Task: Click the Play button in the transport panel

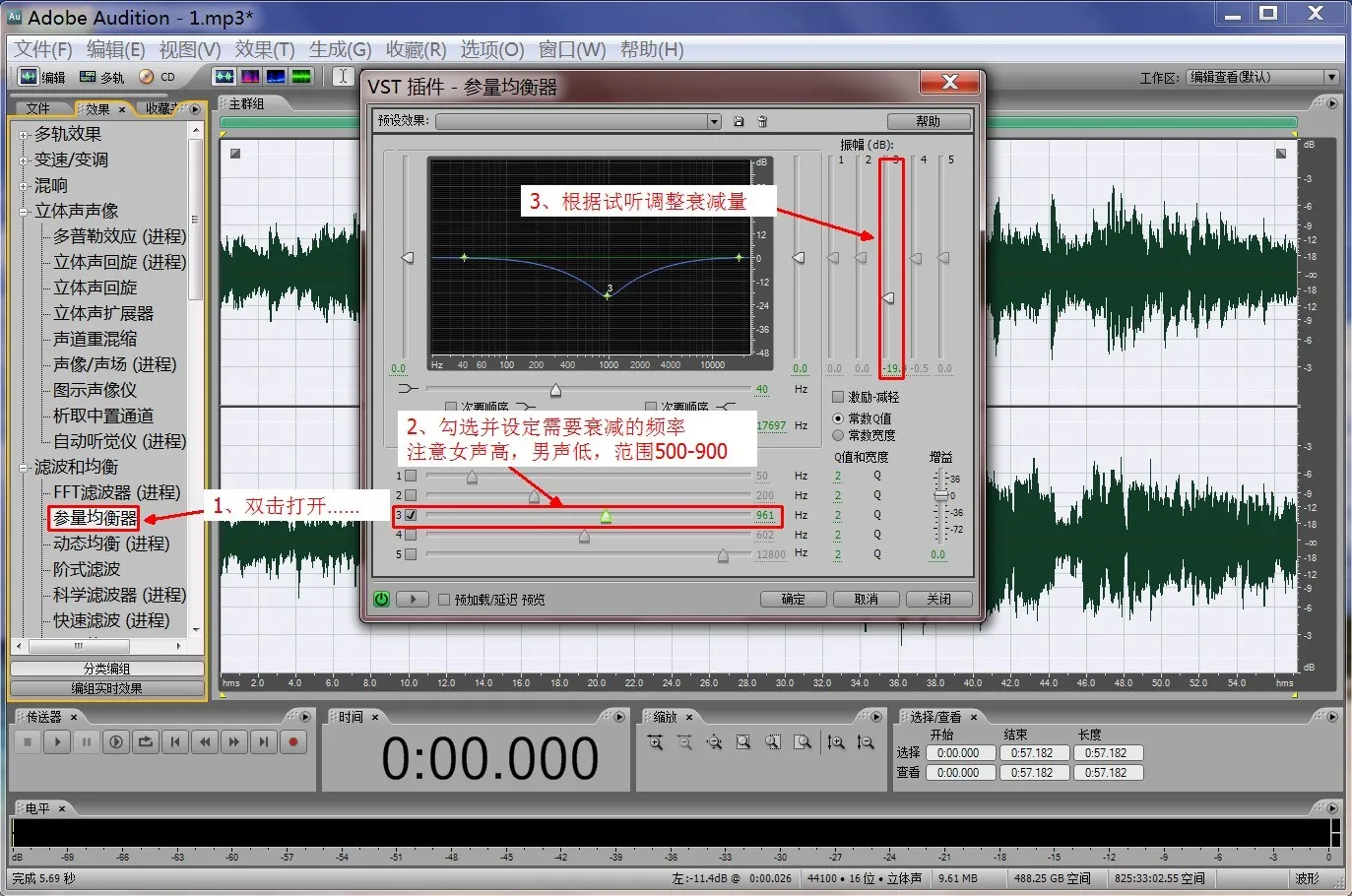Action: [57, 742]
